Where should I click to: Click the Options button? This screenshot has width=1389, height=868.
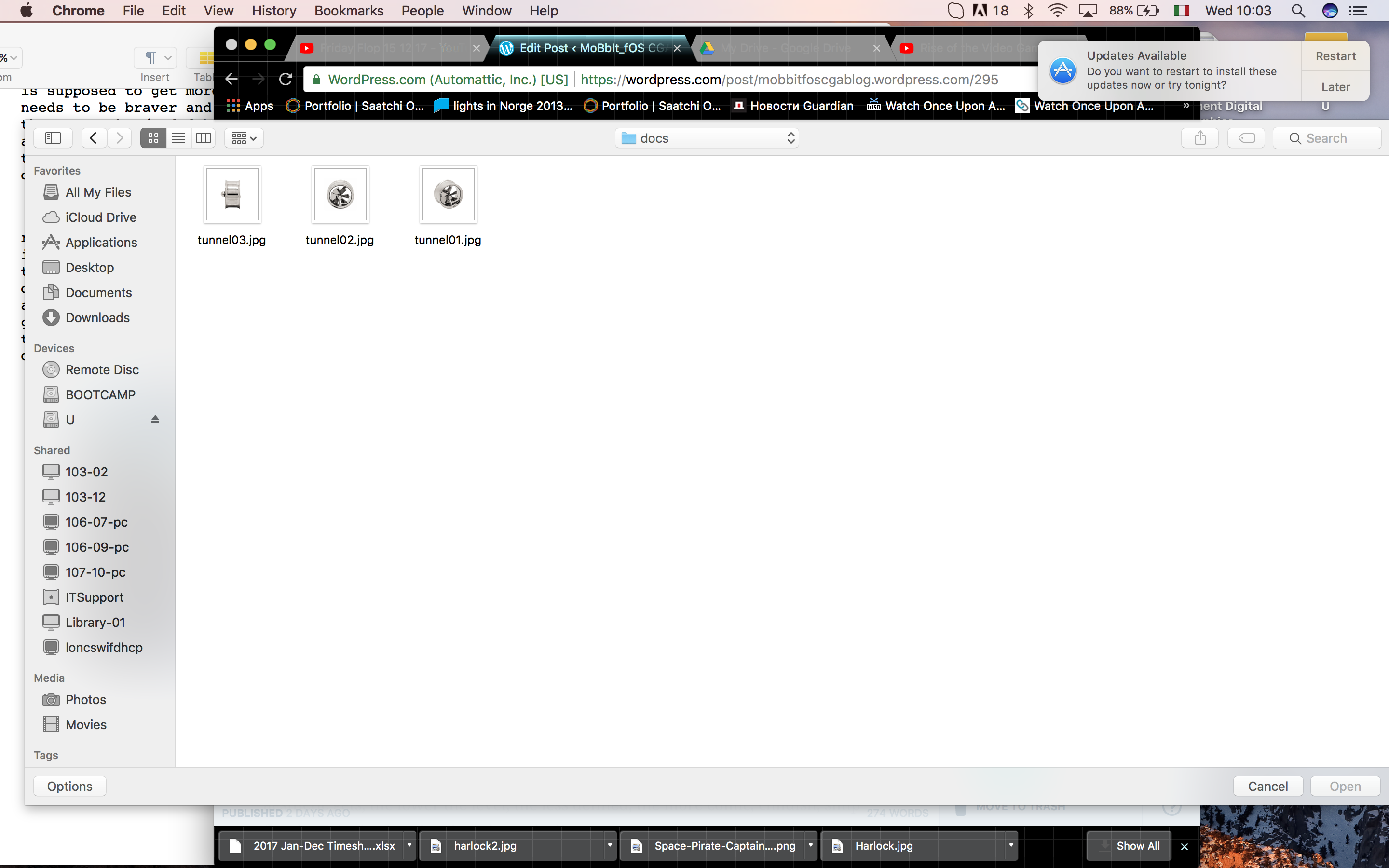point(69,786)
